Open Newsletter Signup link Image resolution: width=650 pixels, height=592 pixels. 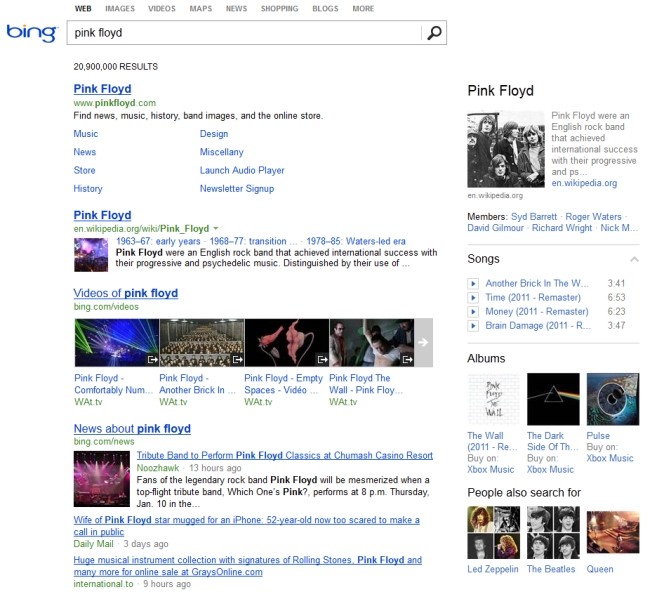(x=236, y=189)
